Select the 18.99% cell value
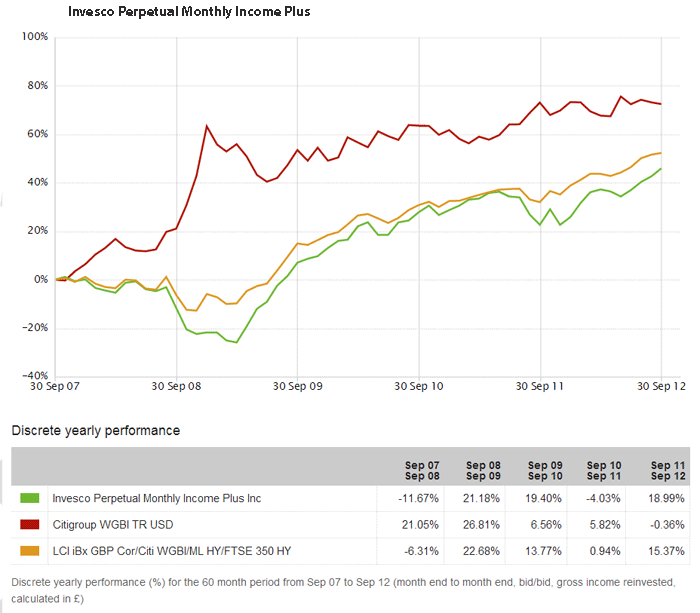This screenshot has height=613, width=700. [666, 498]
